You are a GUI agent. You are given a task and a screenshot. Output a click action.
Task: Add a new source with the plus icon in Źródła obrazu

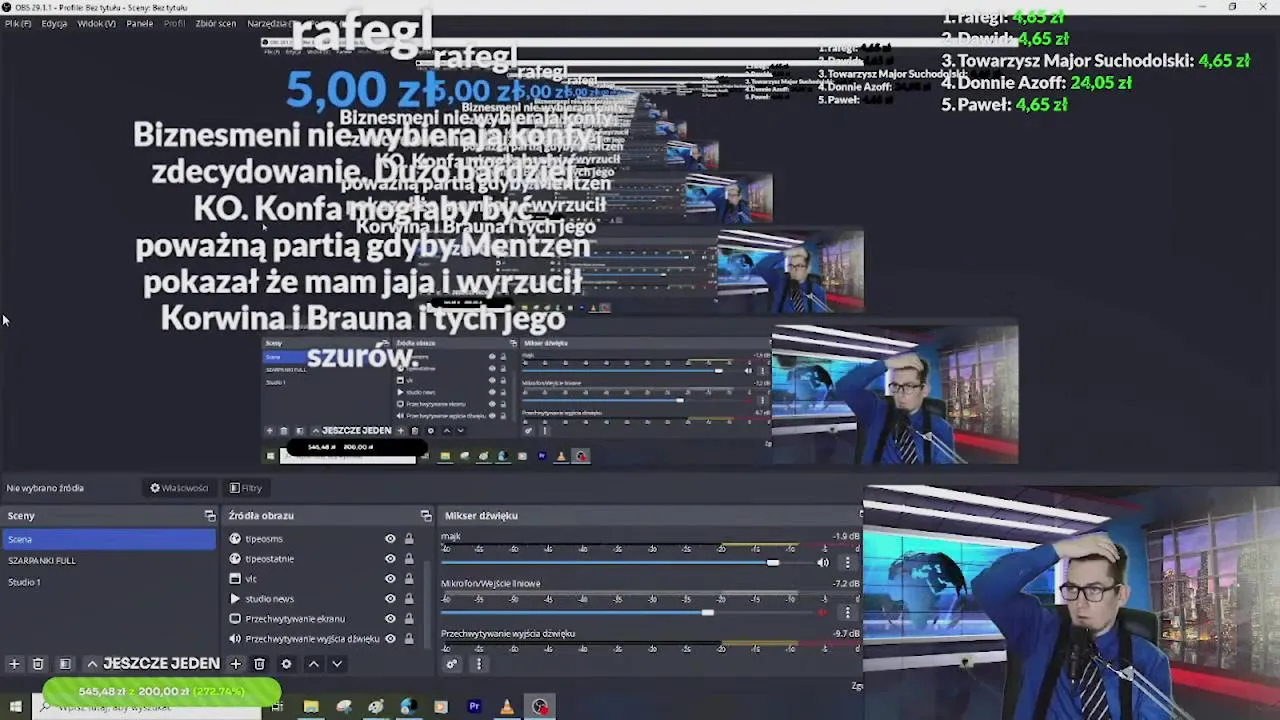pyautogui.click(x=236, y=664)
